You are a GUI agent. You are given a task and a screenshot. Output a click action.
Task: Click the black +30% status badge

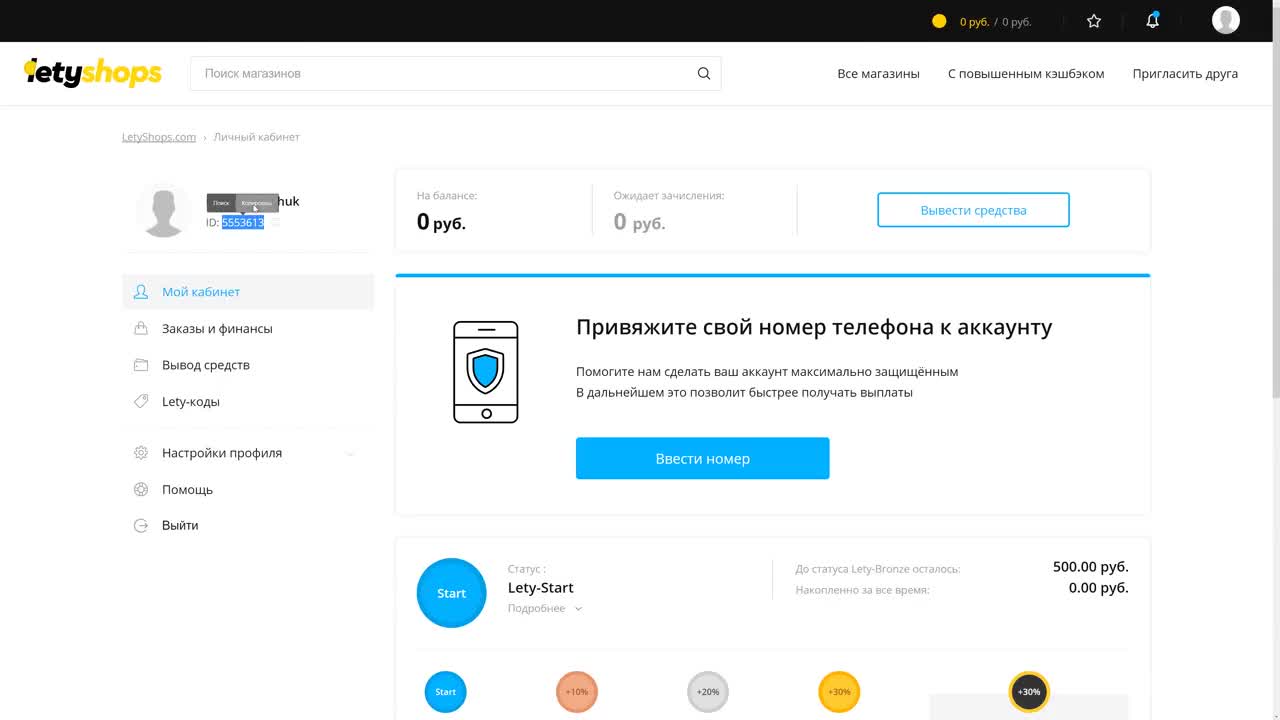(x=1028, y=691)
